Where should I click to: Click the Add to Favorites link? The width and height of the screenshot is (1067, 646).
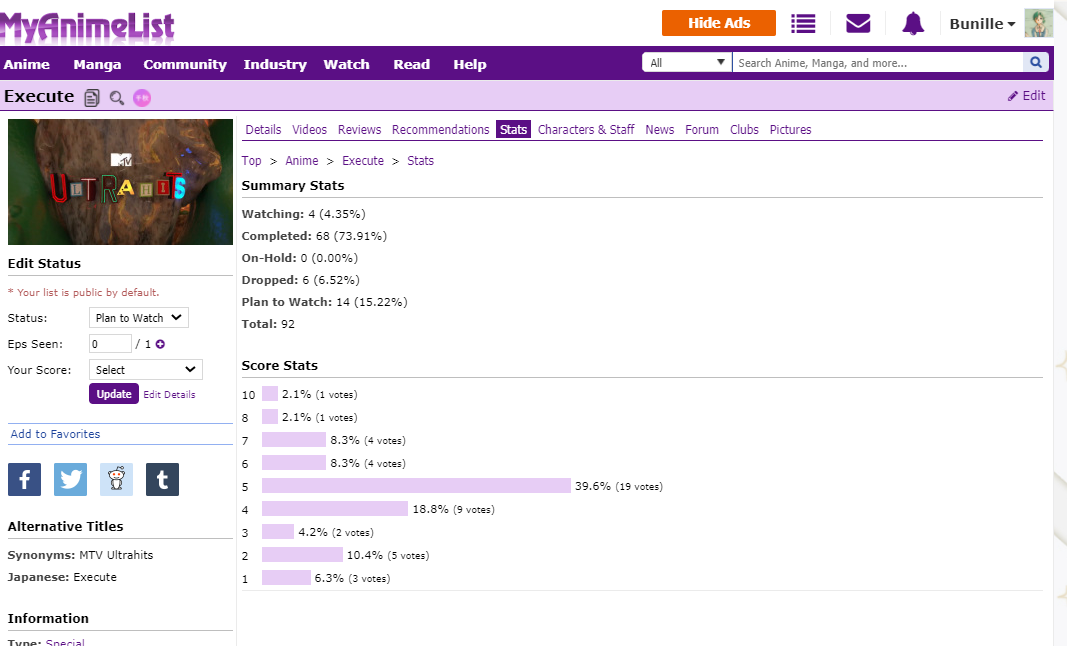[x=55, y=434]
